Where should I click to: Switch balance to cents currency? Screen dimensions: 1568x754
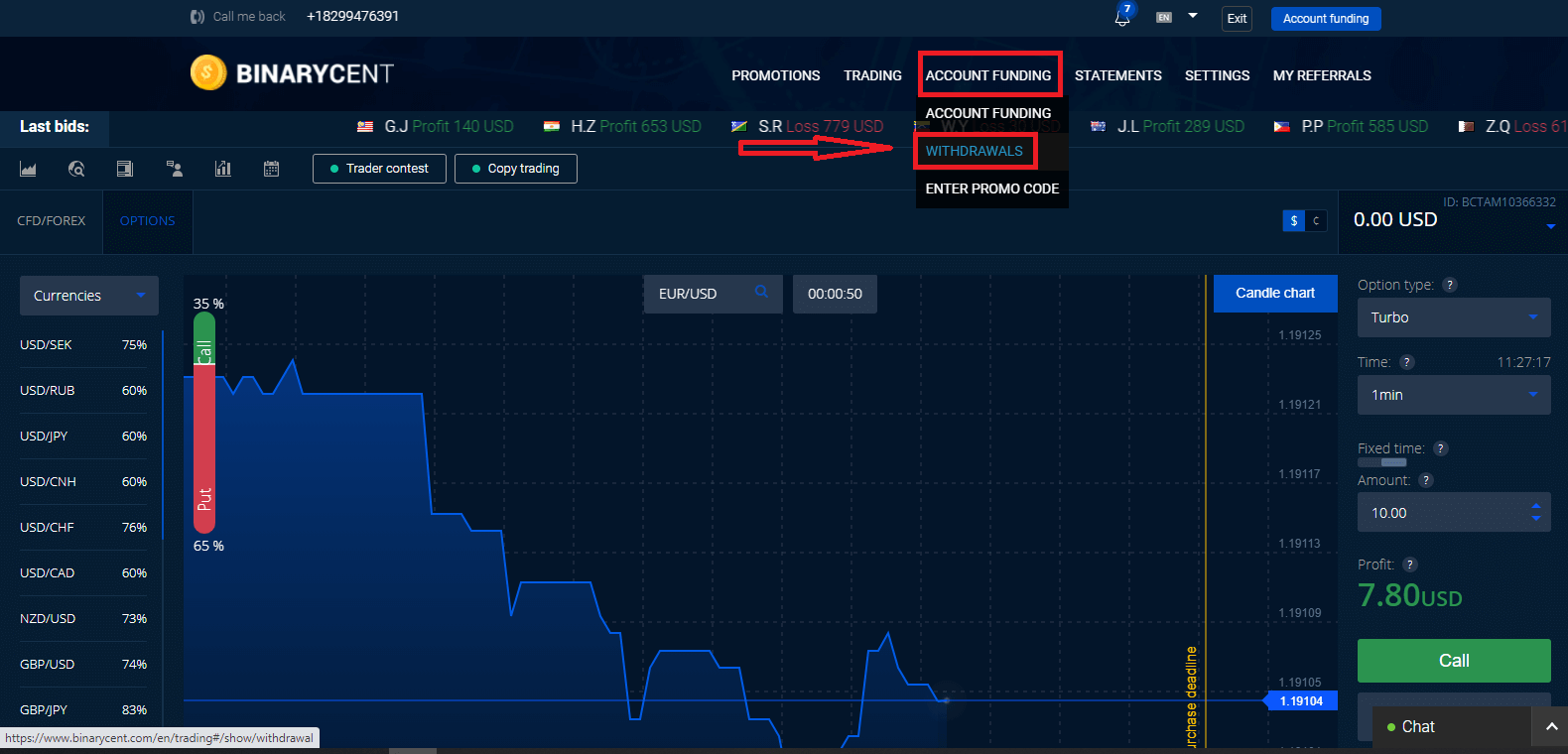coord(1316,220)
